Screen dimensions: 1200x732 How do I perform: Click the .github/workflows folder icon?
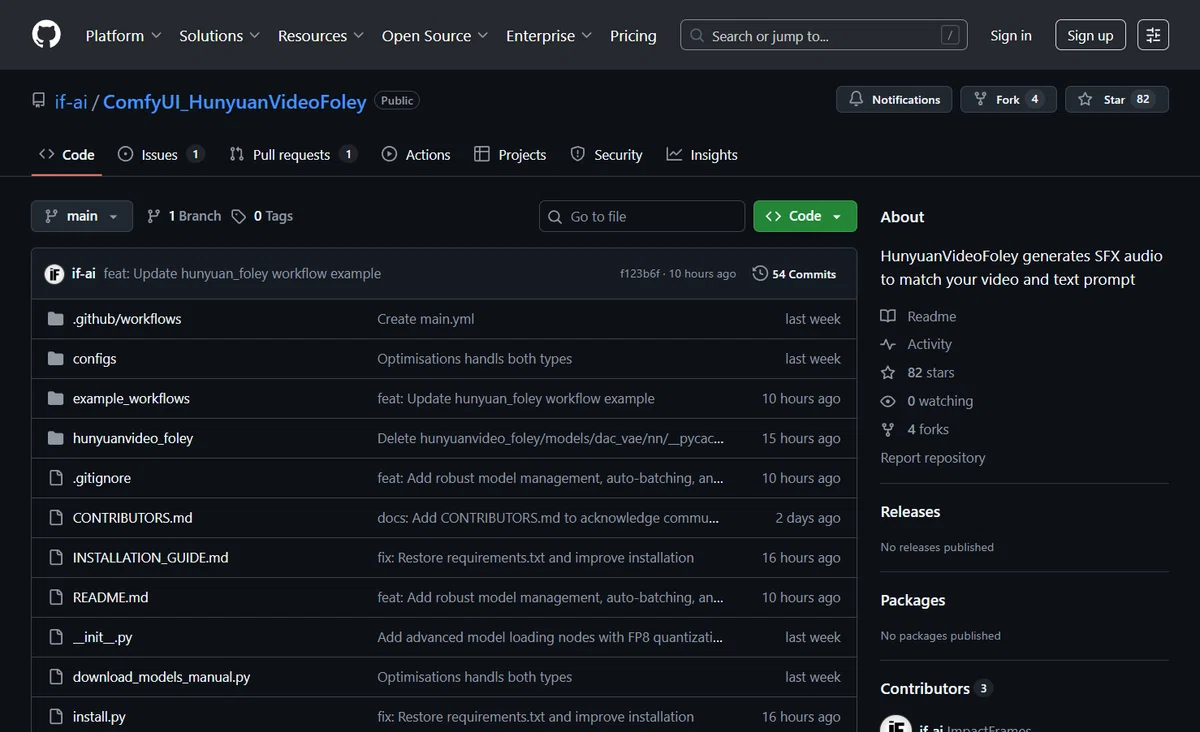click(56, 319)
